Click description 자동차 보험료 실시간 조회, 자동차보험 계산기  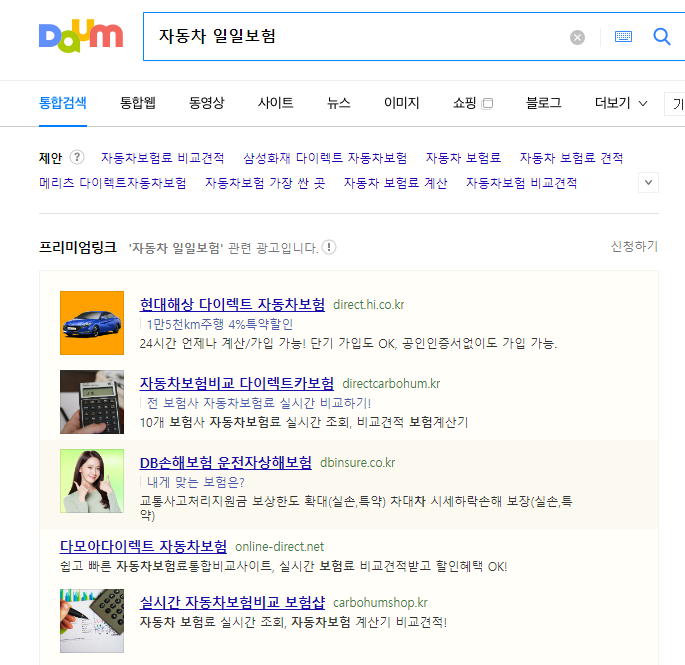[x=293, y=622]
